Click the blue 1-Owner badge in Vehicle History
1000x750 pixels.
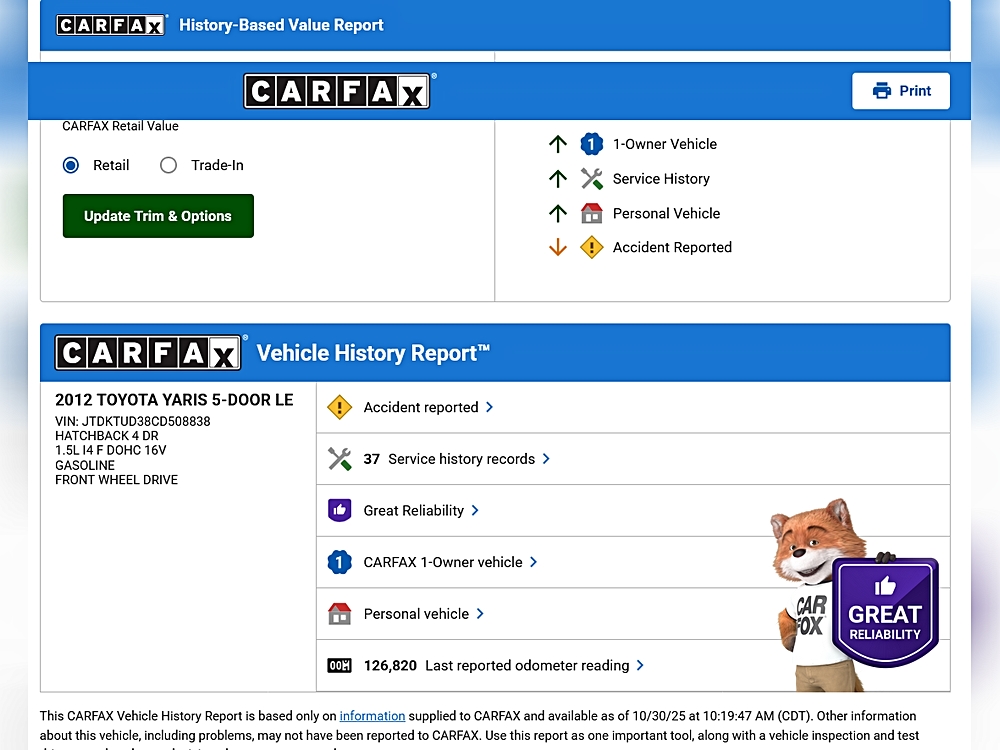[x=340, y=563]
